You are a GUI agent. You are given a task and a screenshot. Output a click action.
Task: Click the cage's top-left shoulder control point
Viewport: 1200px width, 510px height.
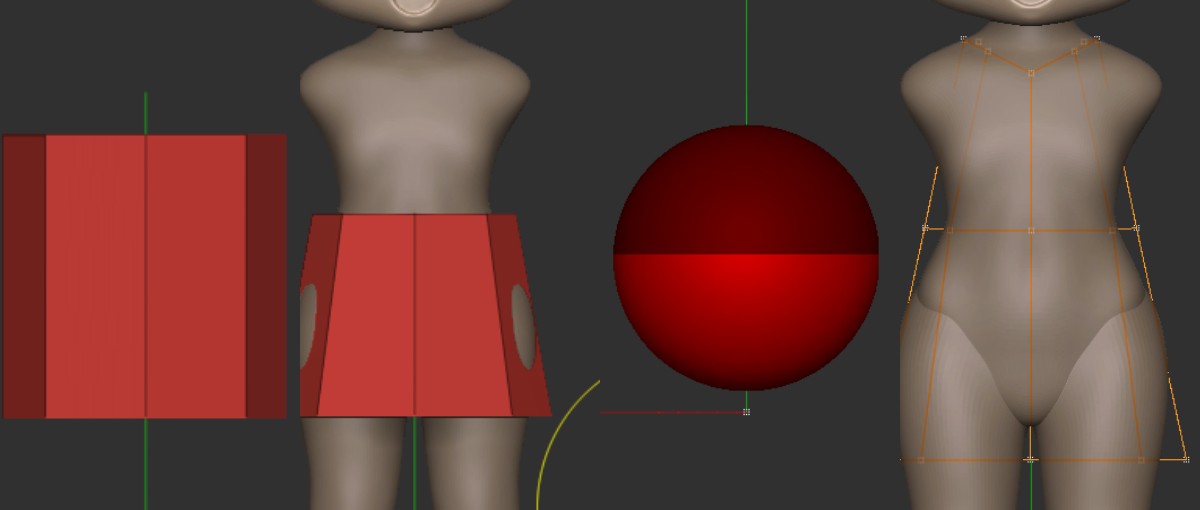964,39
